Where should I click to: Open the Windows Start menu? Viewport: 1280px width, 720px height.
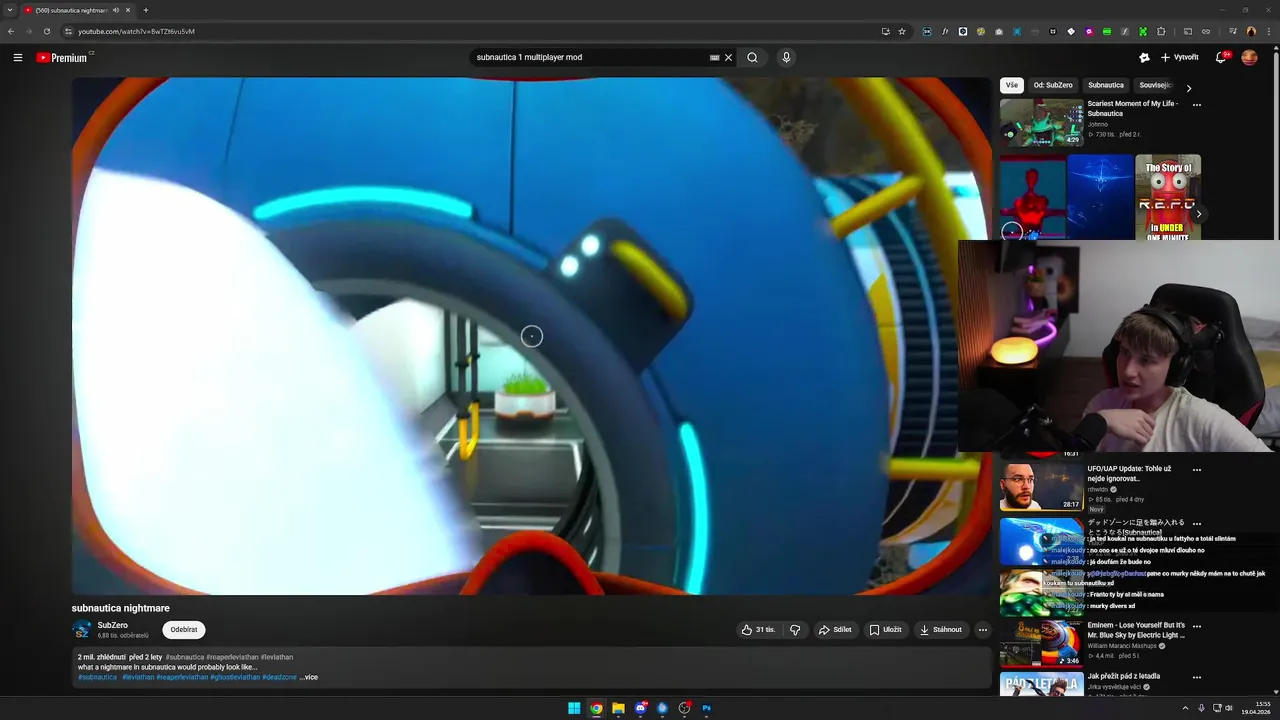coord(574,708)
